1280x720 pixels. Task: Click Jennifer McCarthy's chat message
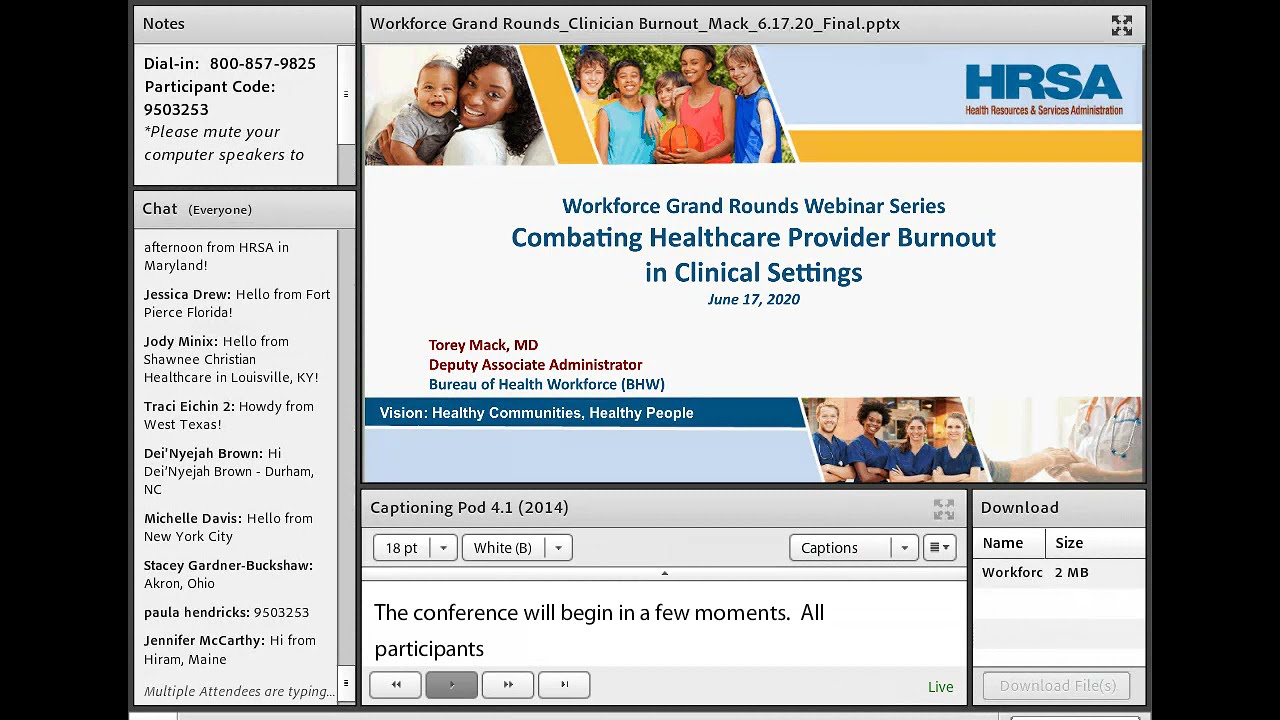230,650
